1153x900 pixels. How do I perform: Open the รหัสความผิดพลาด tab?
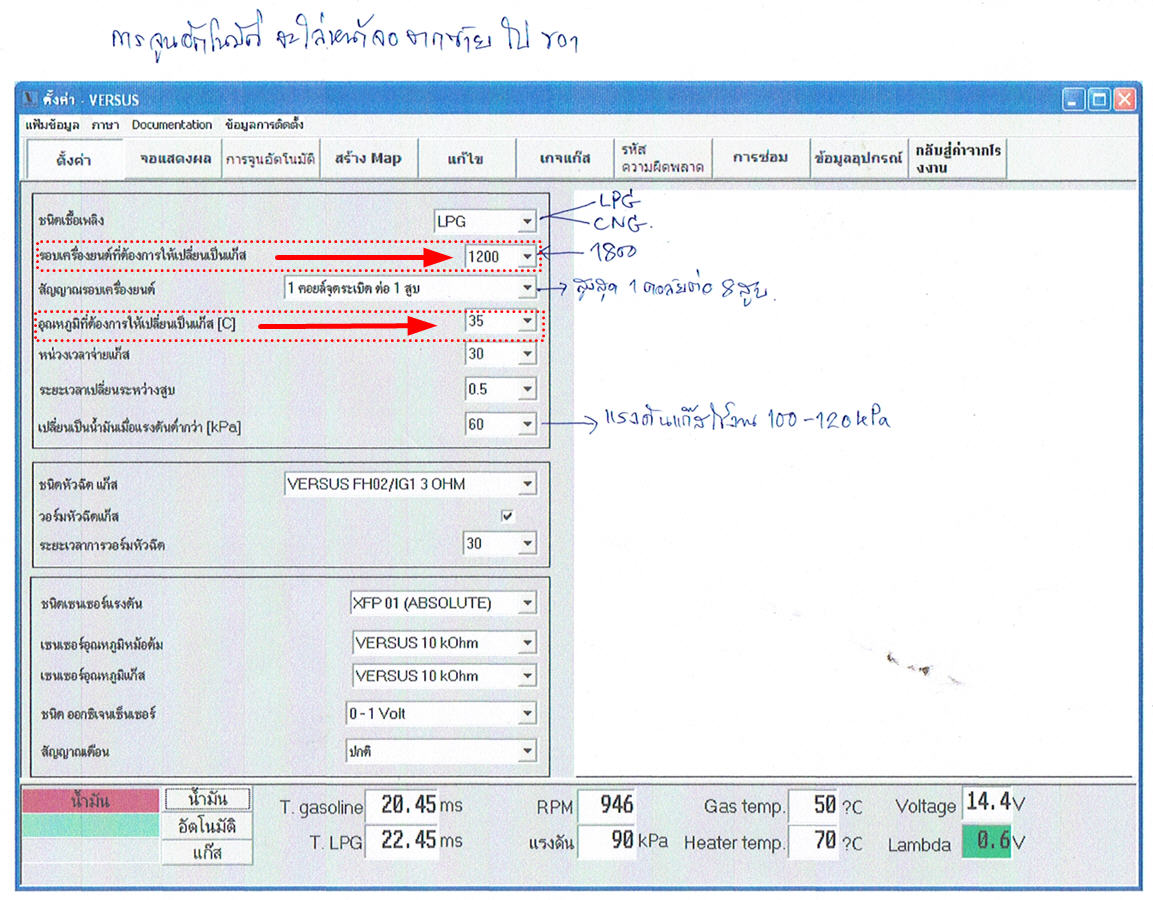click(x=663, y=159)
